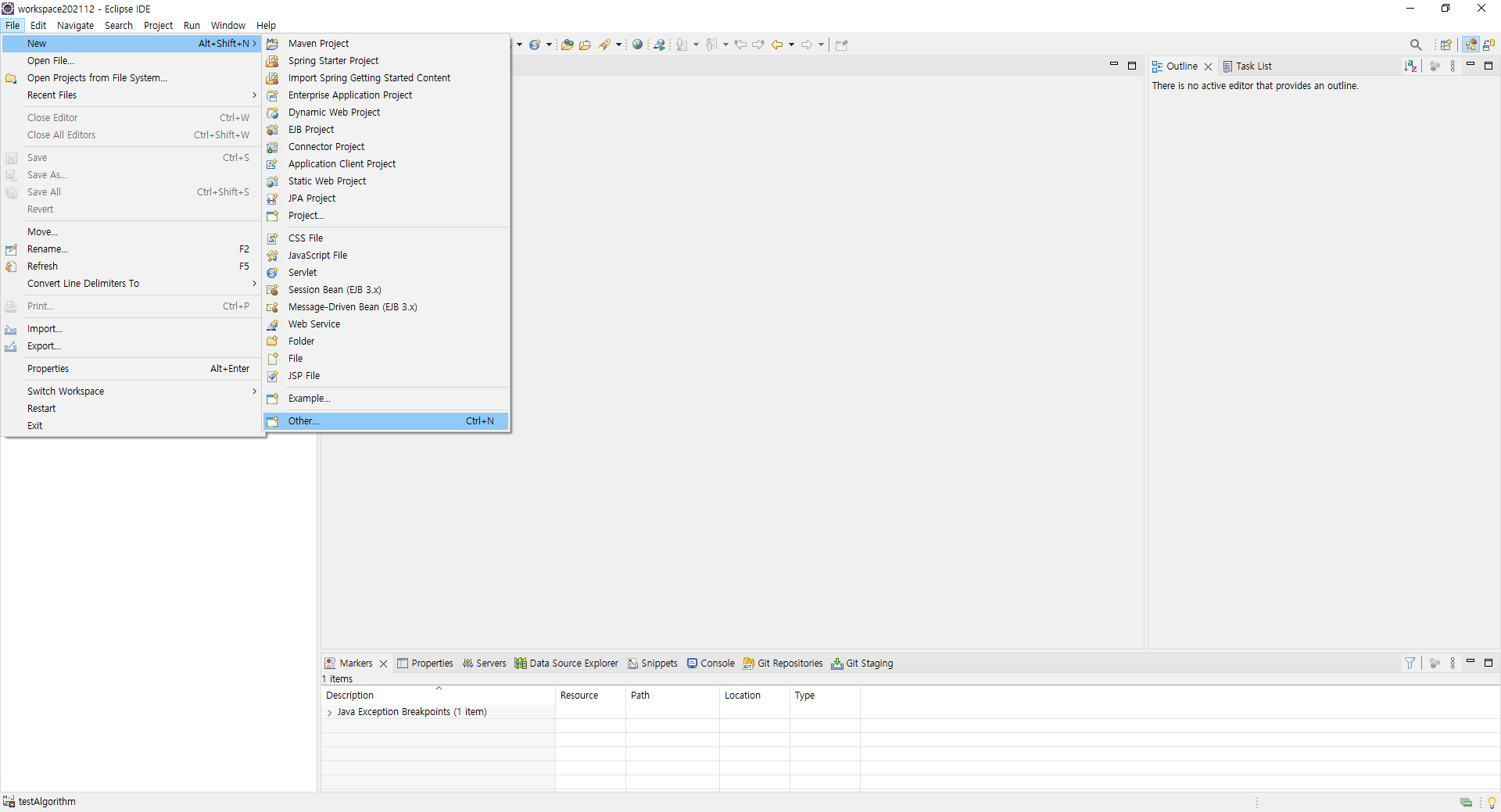Open the Navigate menu
Image resolution: width=1501 pixels, height=812 pixels.
(75, 26)
